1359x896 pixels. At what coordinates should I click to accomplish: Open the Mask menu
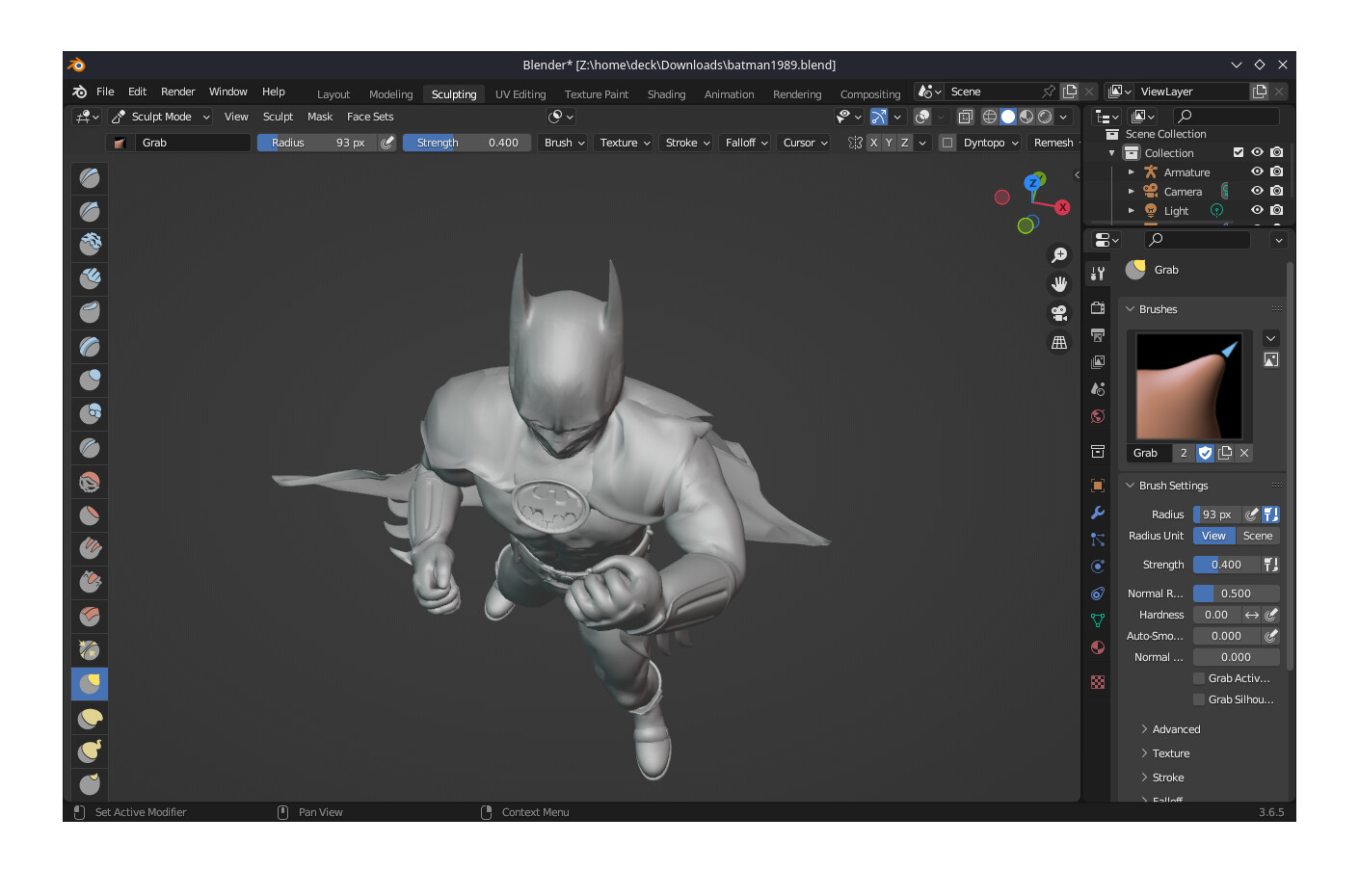(320, 117)
